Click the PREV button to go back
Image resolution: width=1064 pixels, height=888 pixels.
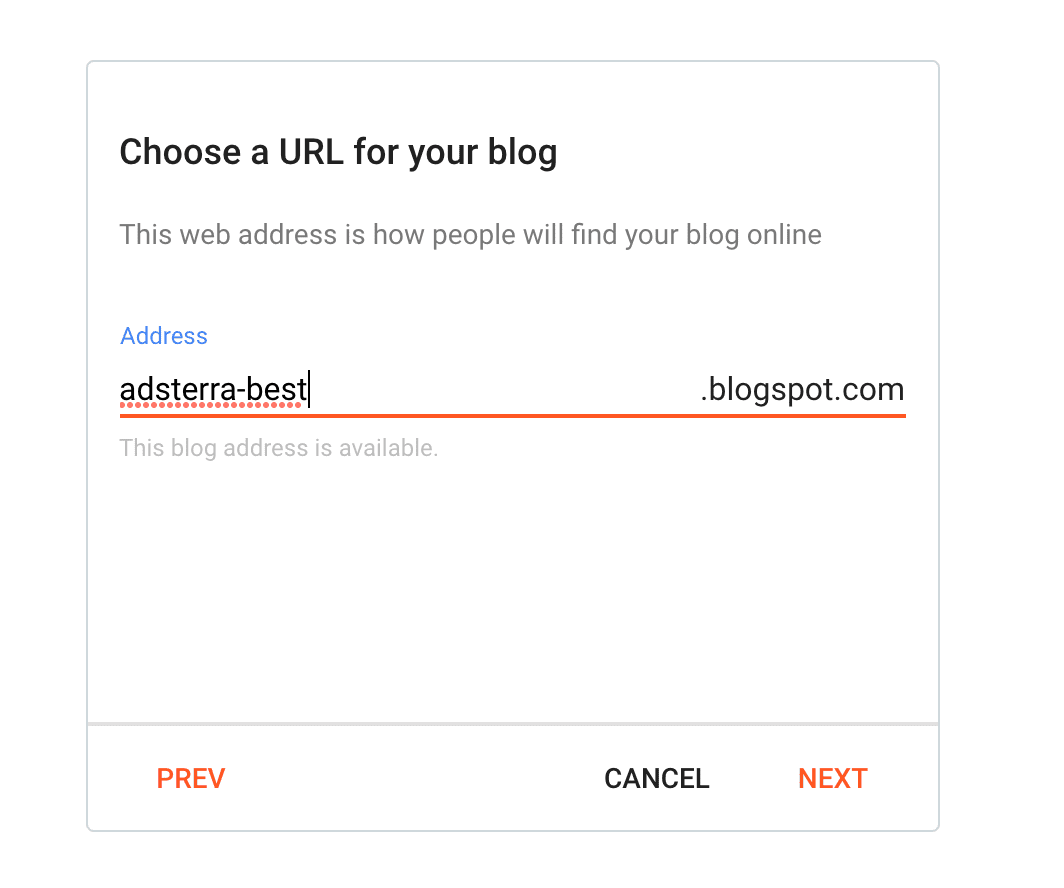190,778
